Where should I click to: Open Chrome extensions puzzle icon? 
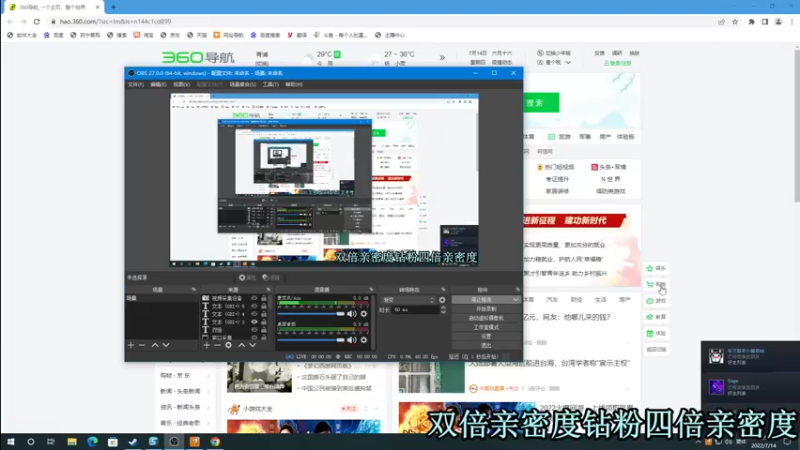click(x=752, y=22)
